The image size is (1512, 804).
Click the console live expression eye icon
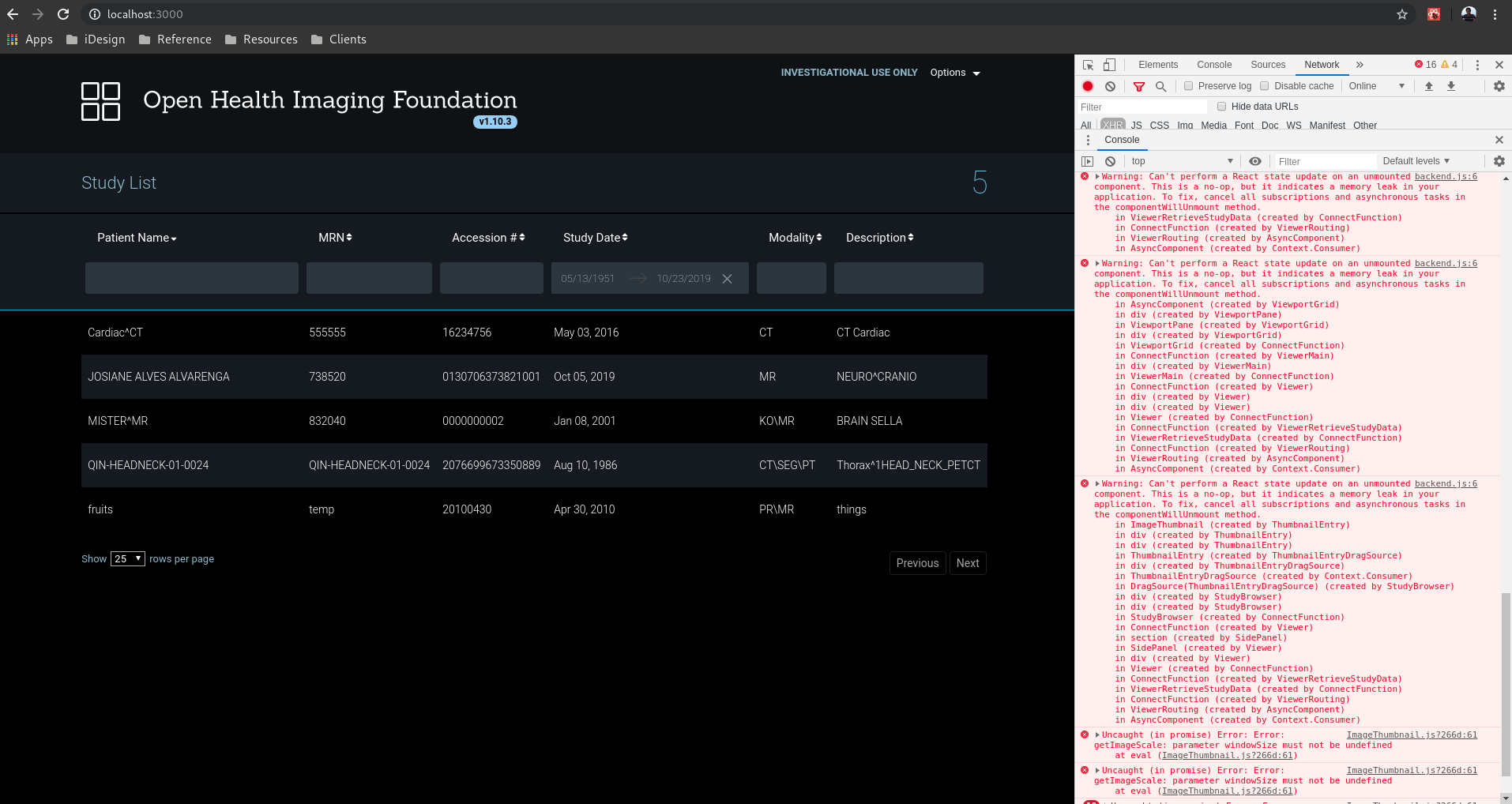(x=1254, y=161)
